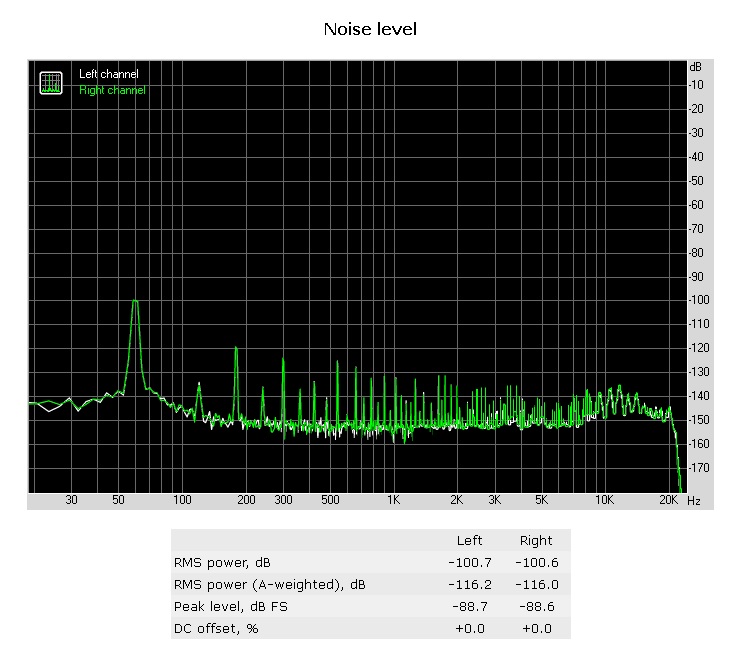
Task: Click the 'Right' column header
Action: tap(536, 540)
